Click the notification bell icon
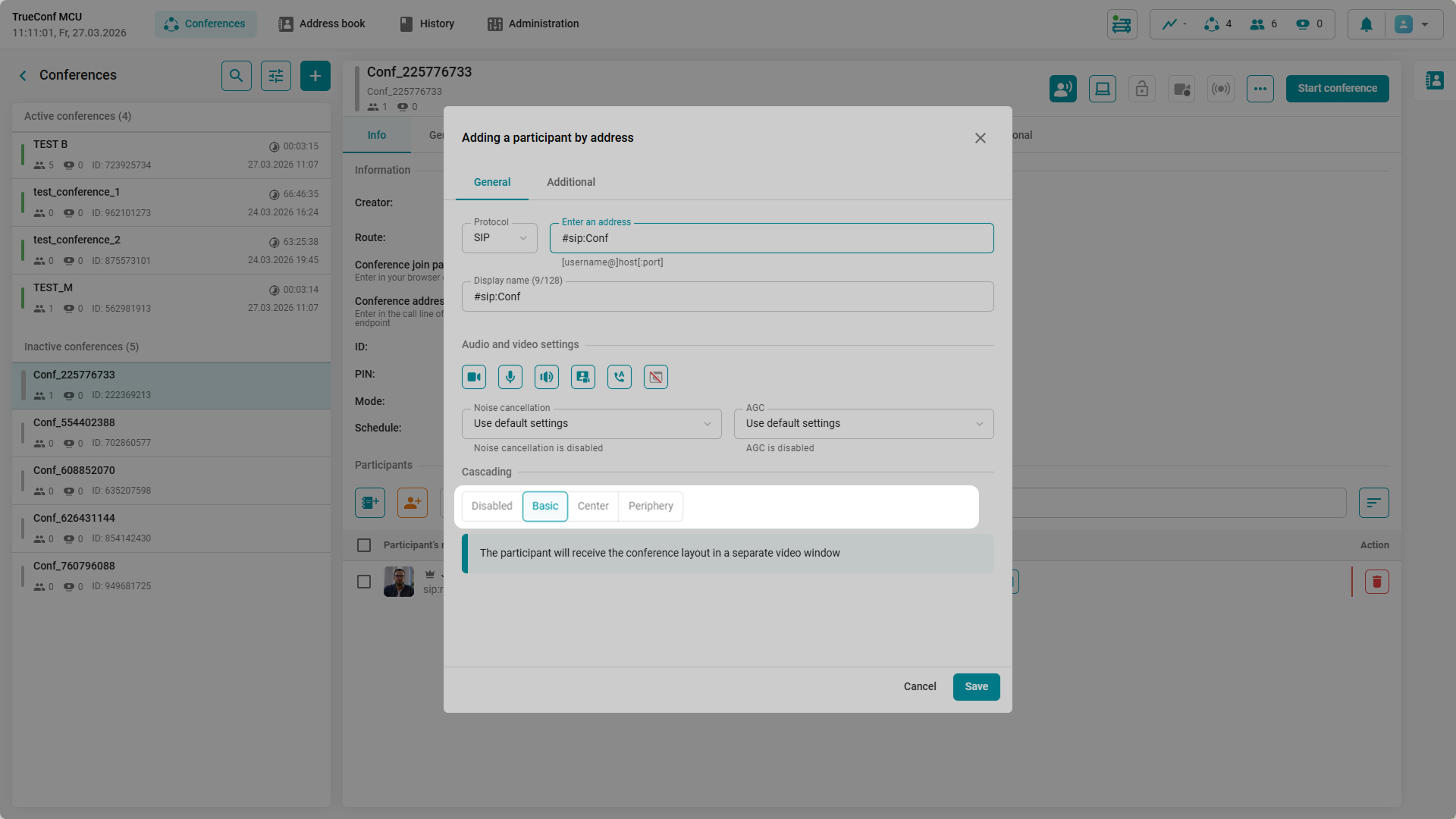1456x819 pixels. tap(1367, 24)
